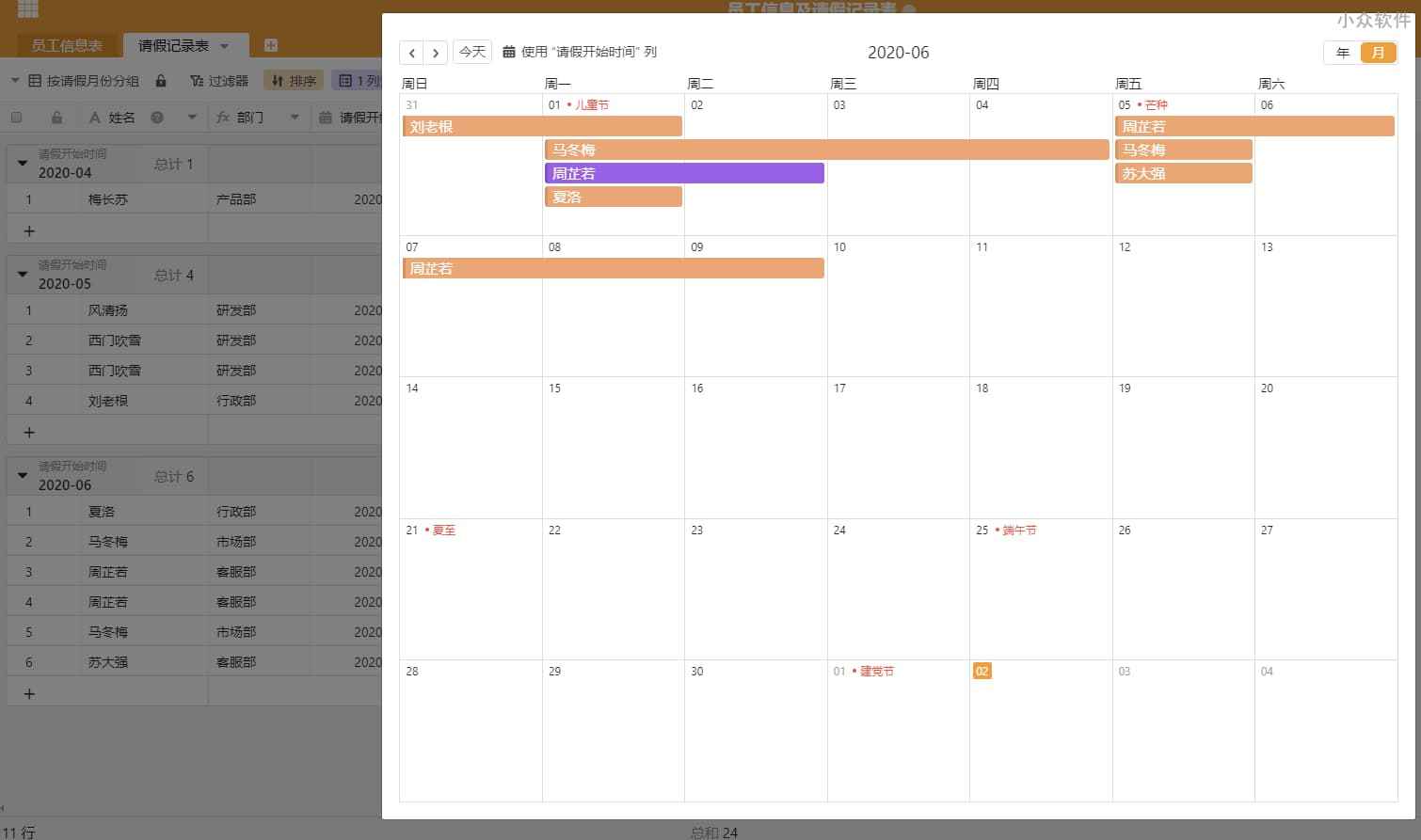Select calendar day 24
The height and width of the screenshot is (840, 1421).
point(899,589)
